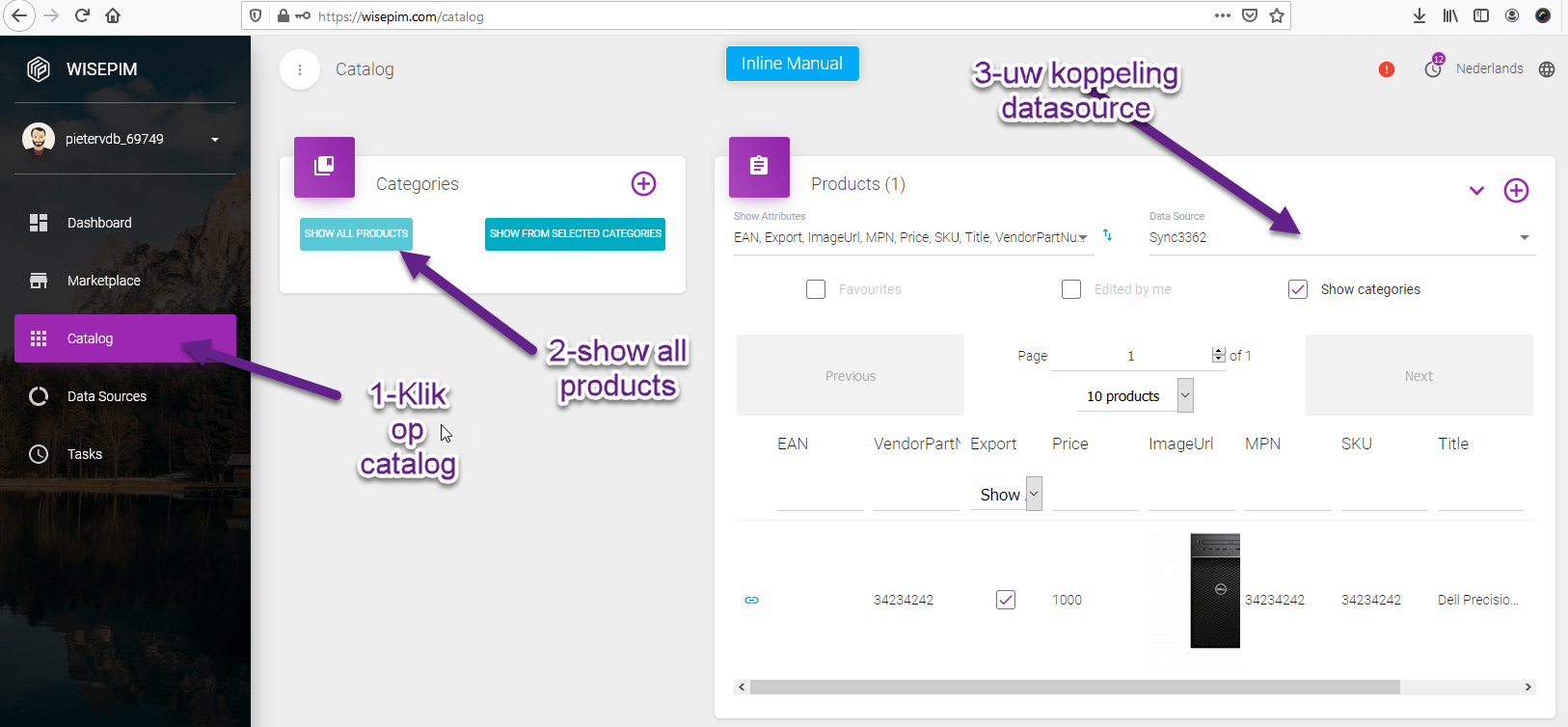Click the Title column header
1568x727 pixels.
[x=1453, y=444]
